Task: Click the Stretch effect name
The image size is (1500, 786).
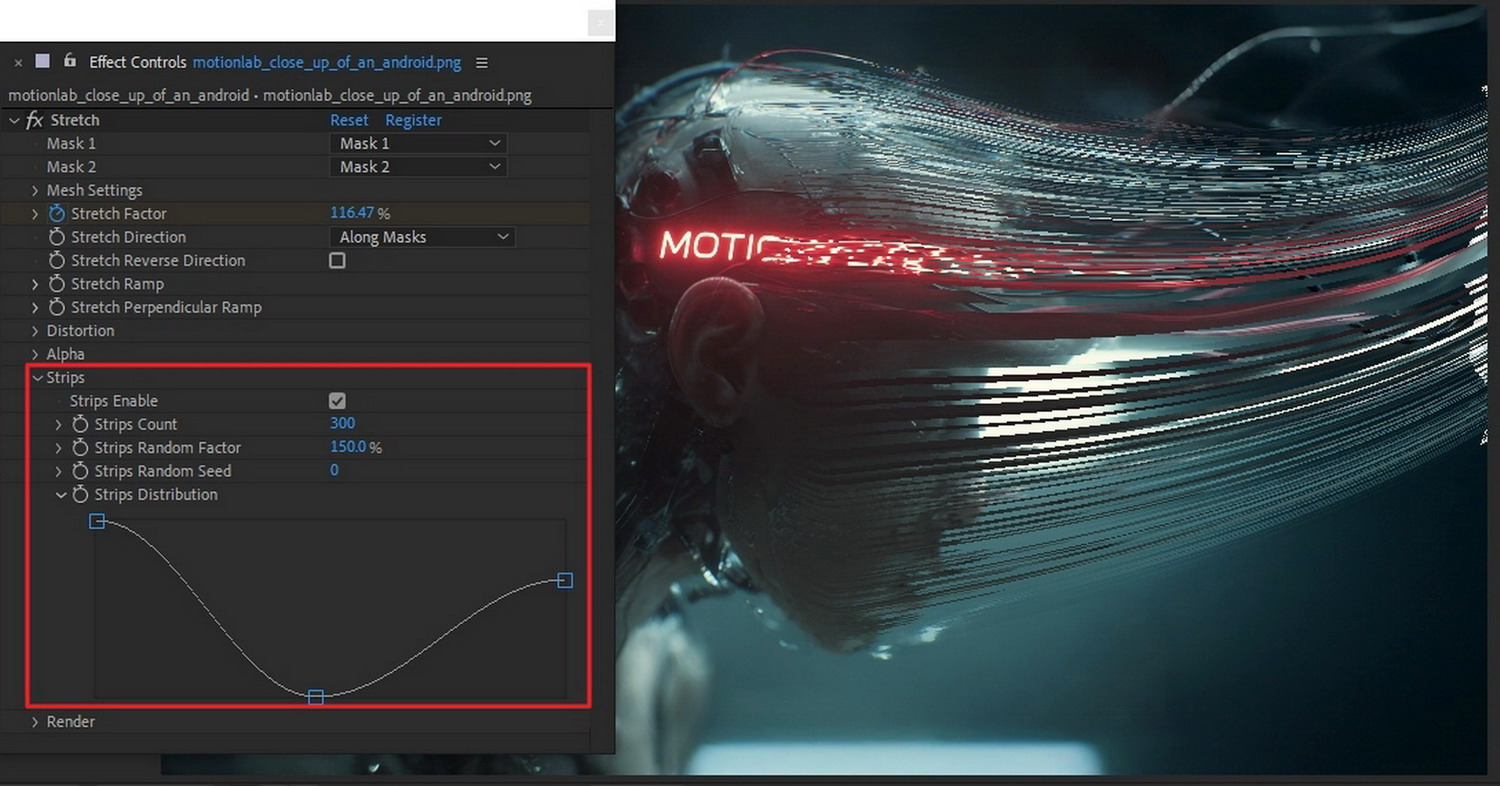Action: pos(75,120)
